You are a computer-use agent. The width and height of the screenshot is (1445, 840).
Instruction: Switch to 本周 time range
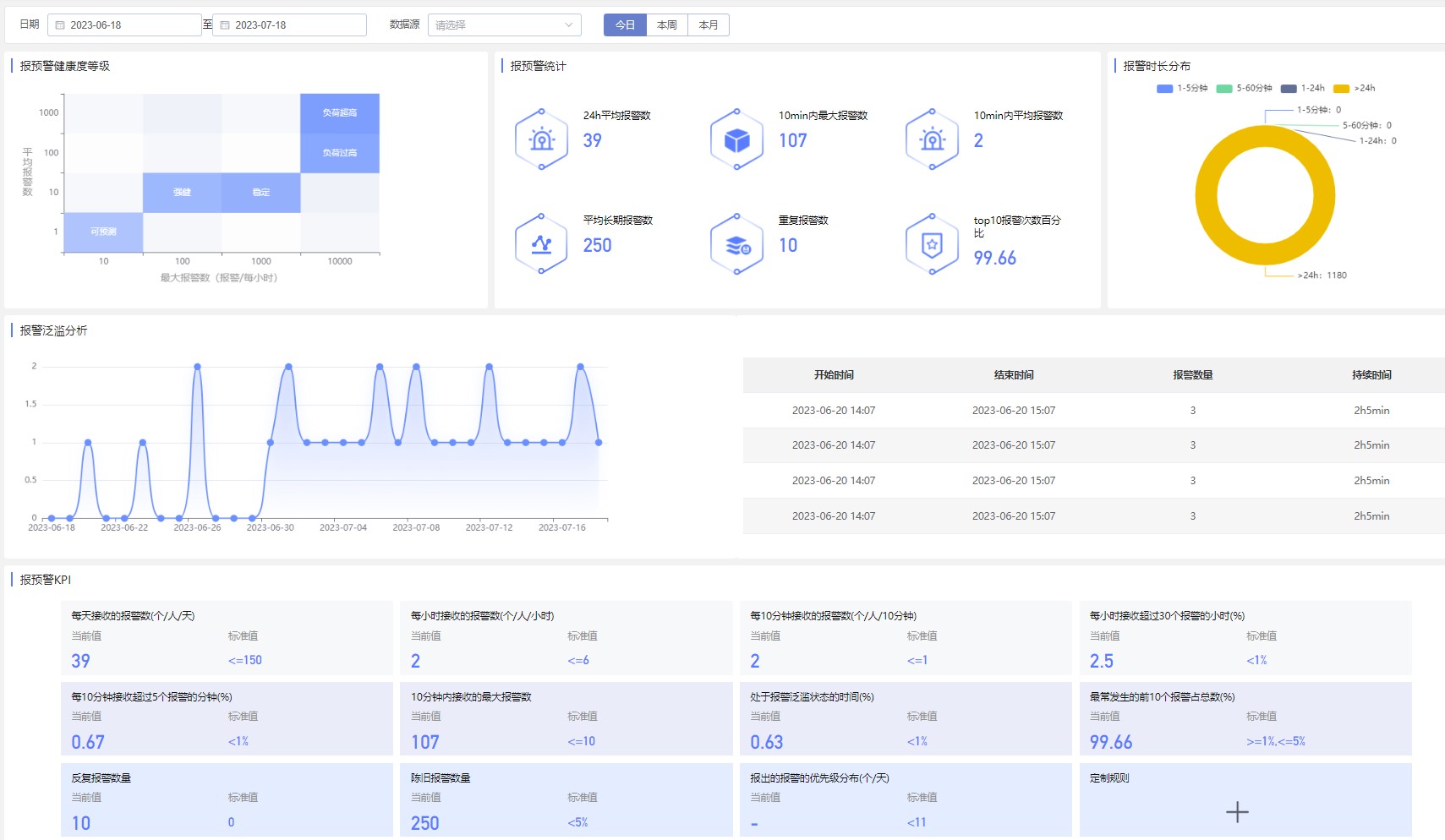tap(667, 25)
